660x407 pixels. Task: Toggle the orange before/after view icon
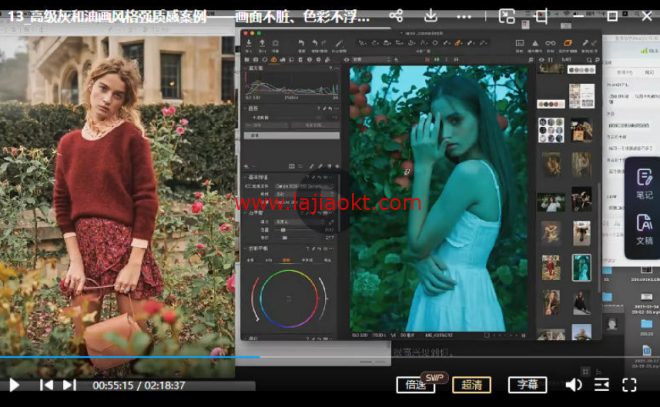[x=568, y=43]
